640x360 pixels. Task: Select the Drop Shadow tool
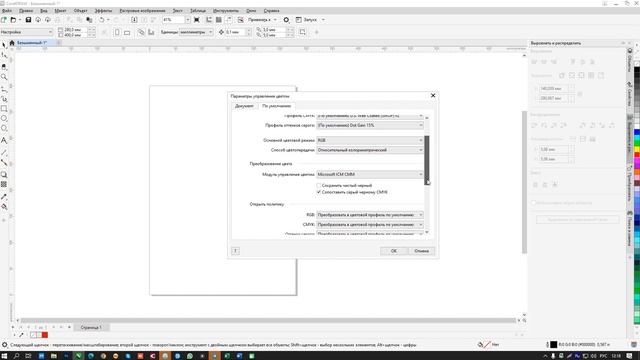tap(4, 175)
